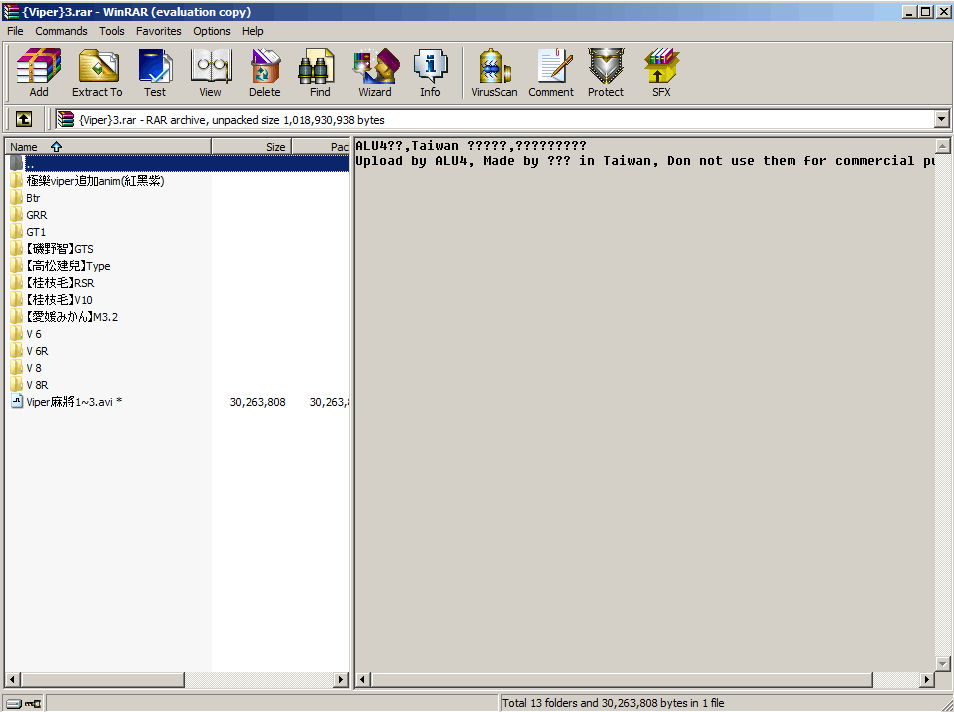This screenshot has width=954, height=712.
Task: Click comment pane scroll up arrow
Action: (x=942, y=146)
